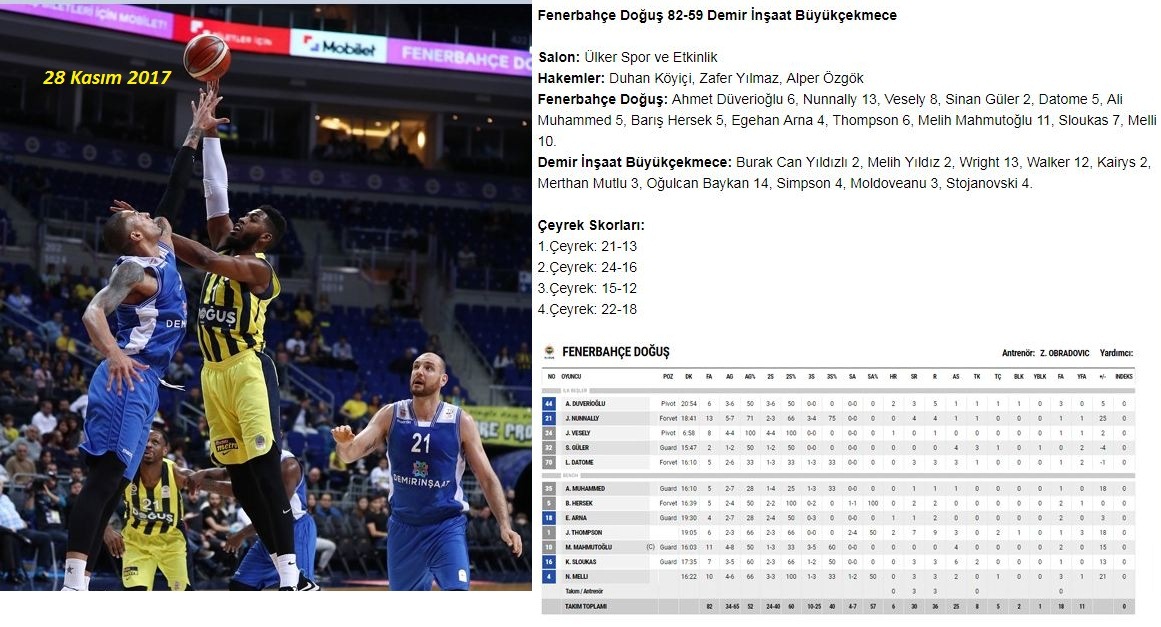Image resolution: width=1161 pixels, height=627 pixels.
Task: Click player row 'L. DATOME'
Action: click(x=838, y=463)
